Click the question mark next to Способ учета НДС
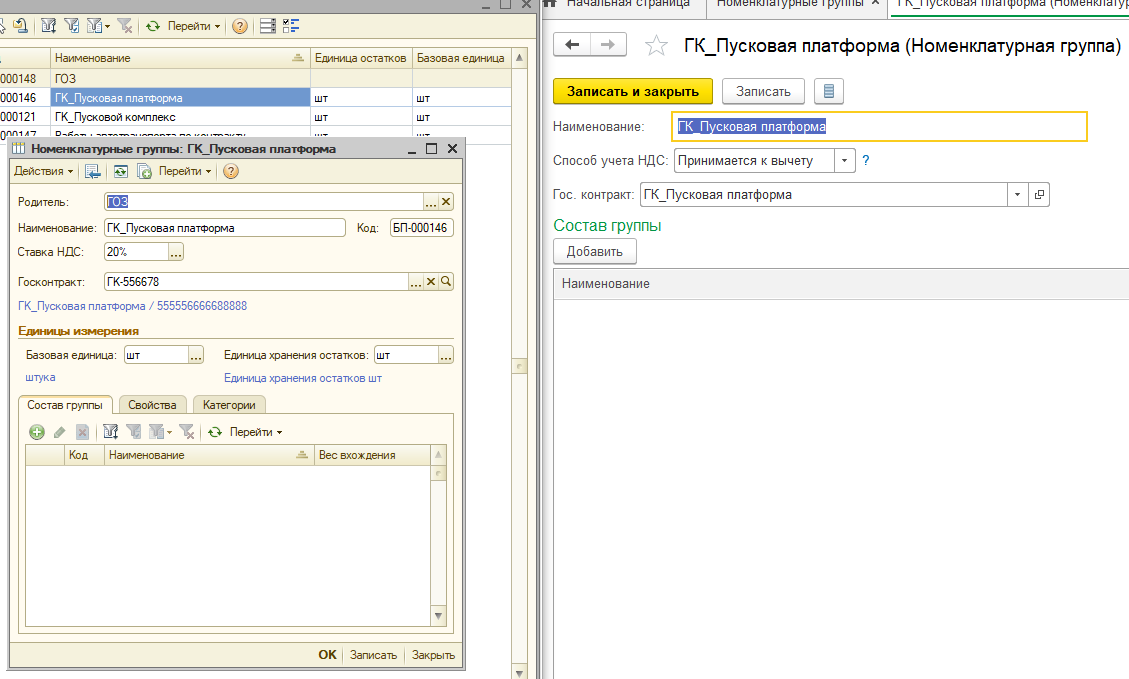1129x679 pixels. pos(865,161)
